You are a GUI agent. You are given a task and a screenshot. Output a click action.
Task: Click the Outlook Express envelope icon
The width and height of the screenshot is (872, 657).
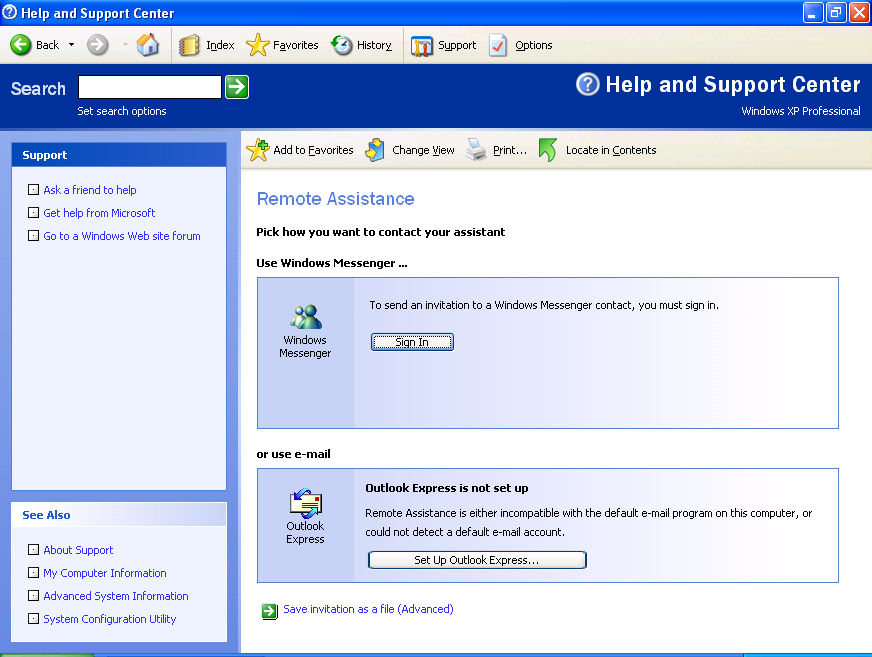(306, 503)
